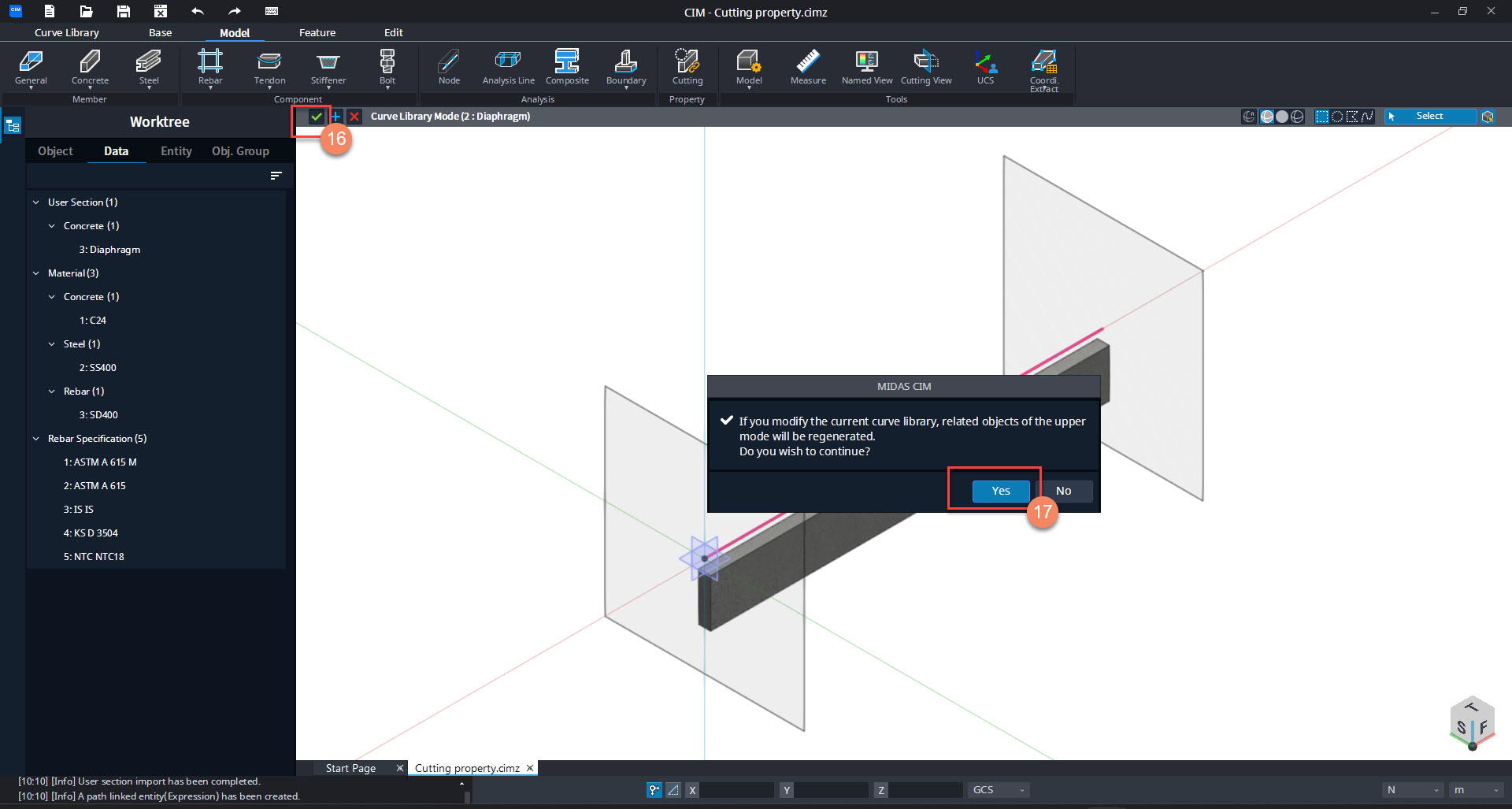Cancel curve library mode with red X
Viewport: 1512px width, 809px height.
(x=354, y=117)
